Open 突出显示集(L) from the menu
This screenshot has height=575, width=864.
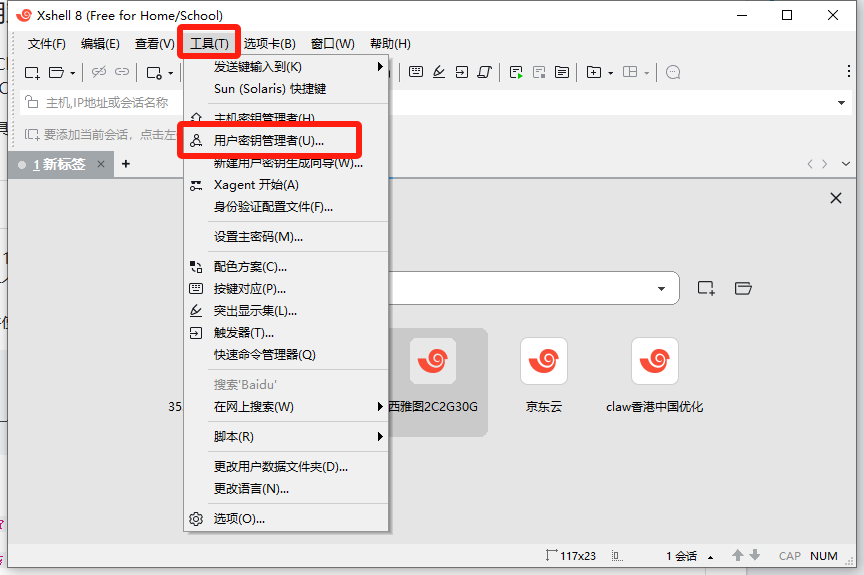[x=286, y=311]
